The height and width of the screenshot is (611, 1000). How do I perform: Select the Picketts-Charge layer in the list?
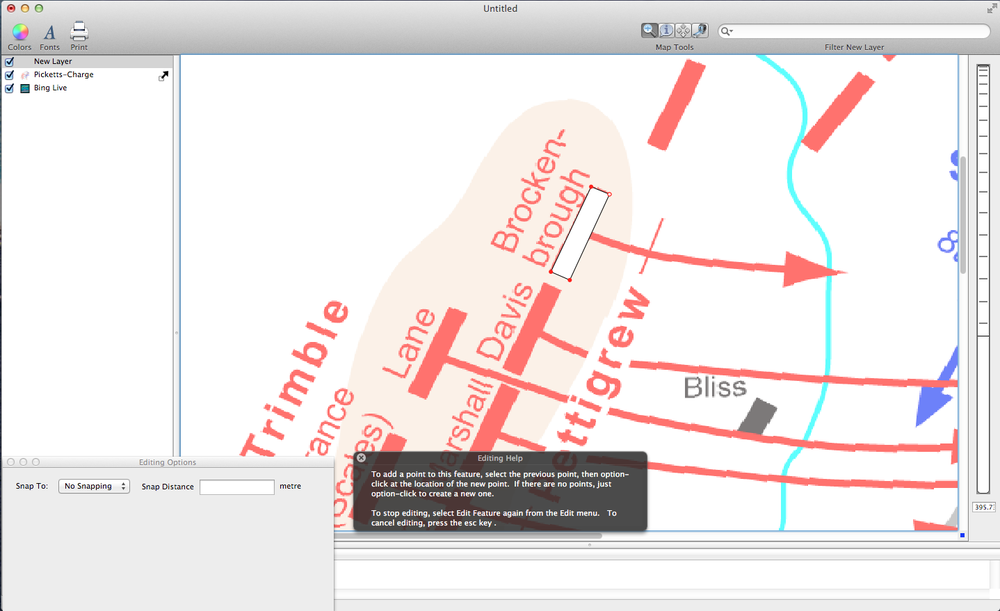click(x=64, y=75)
